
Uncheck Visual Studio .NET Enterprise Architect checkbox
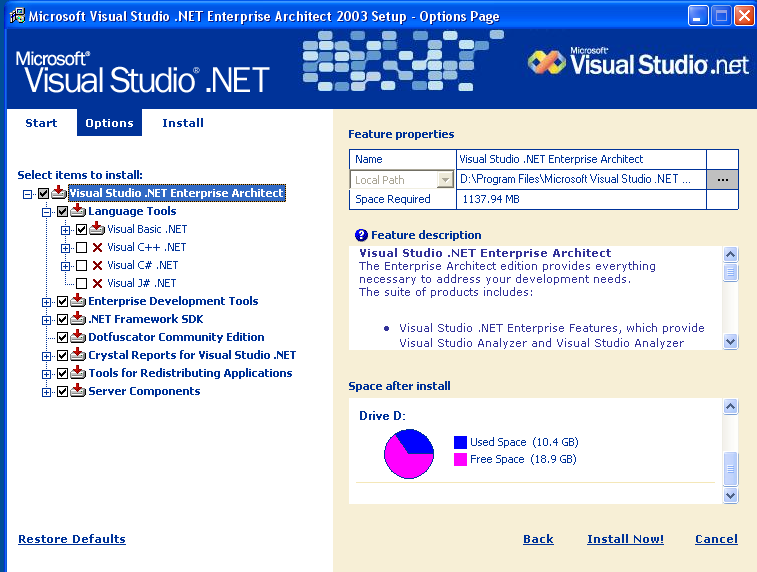pos(43,194)
